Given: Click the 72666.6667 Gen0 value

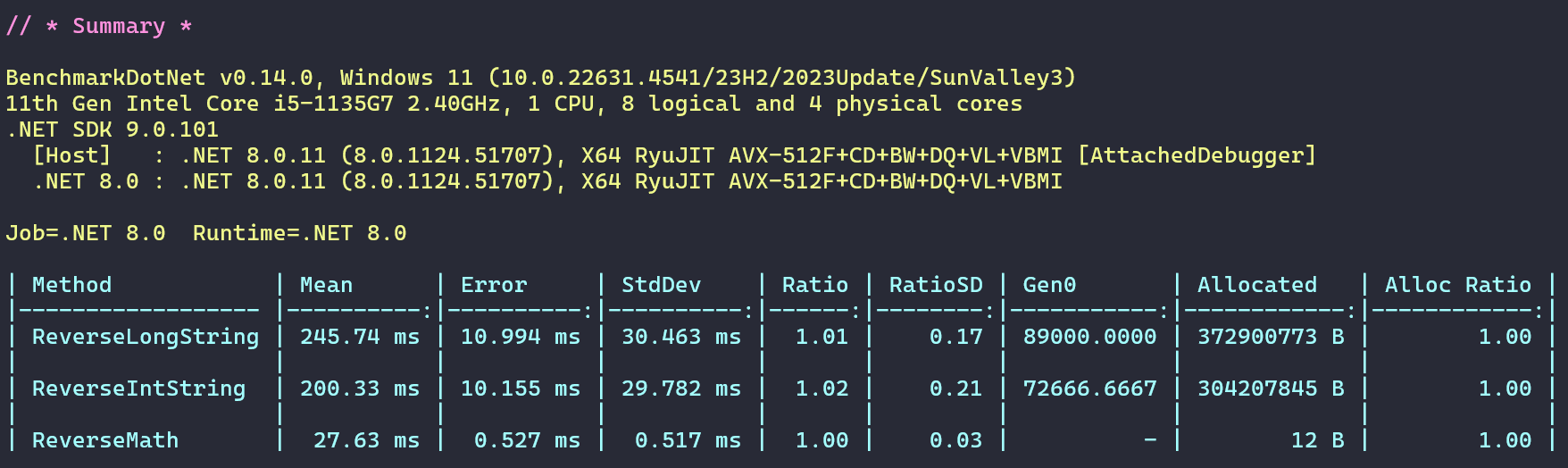Looking at the screenshot, I should [x=1089, y=389].
